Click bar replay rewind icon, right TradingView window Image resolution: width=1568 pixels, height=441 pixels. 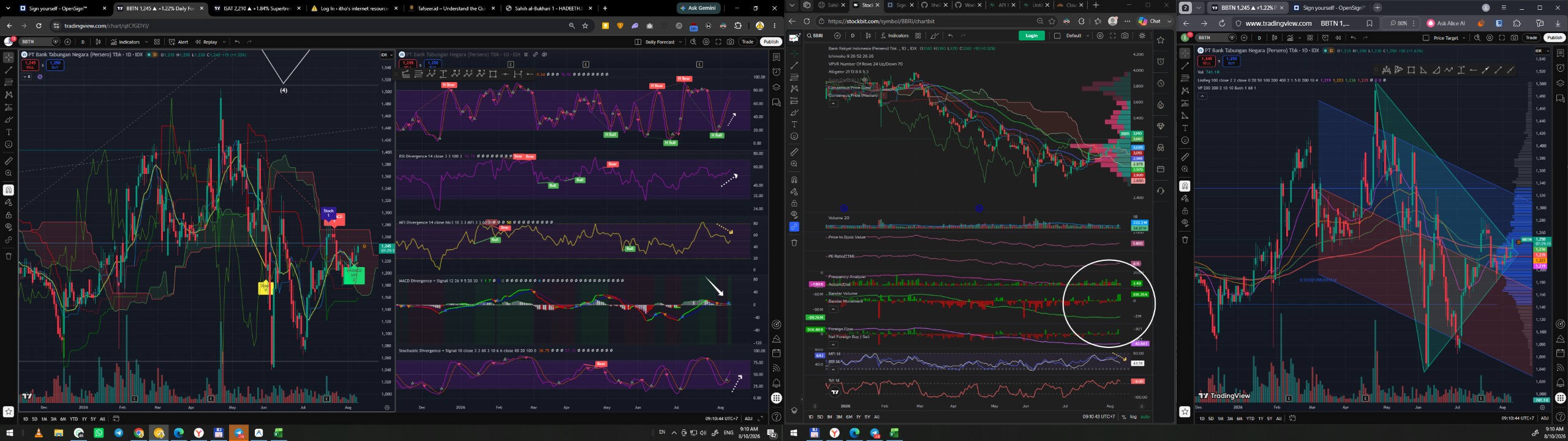point(1338,37)
